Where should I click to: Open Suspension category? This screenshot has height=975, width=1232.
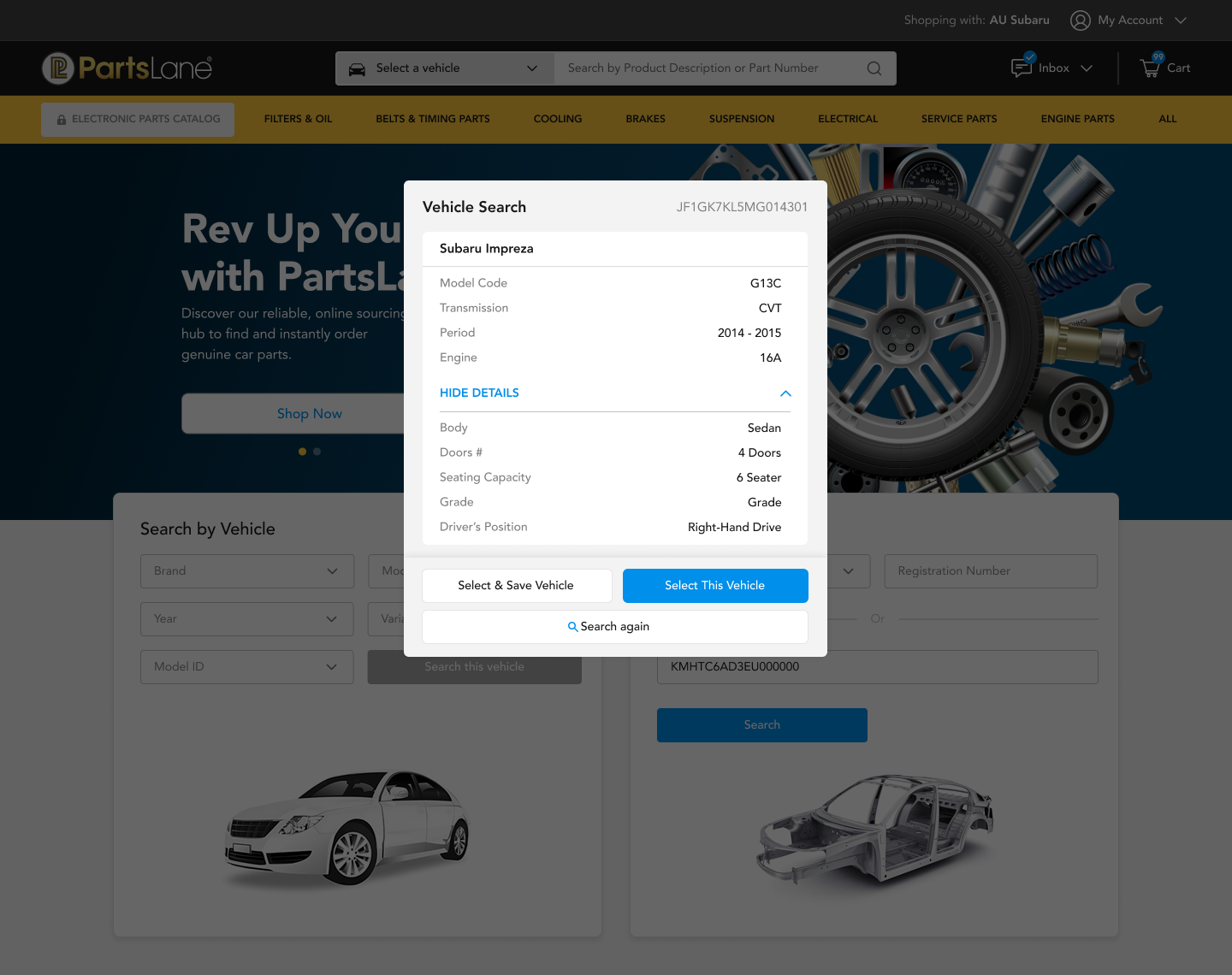pyautogui.click(x=742, y=119)
